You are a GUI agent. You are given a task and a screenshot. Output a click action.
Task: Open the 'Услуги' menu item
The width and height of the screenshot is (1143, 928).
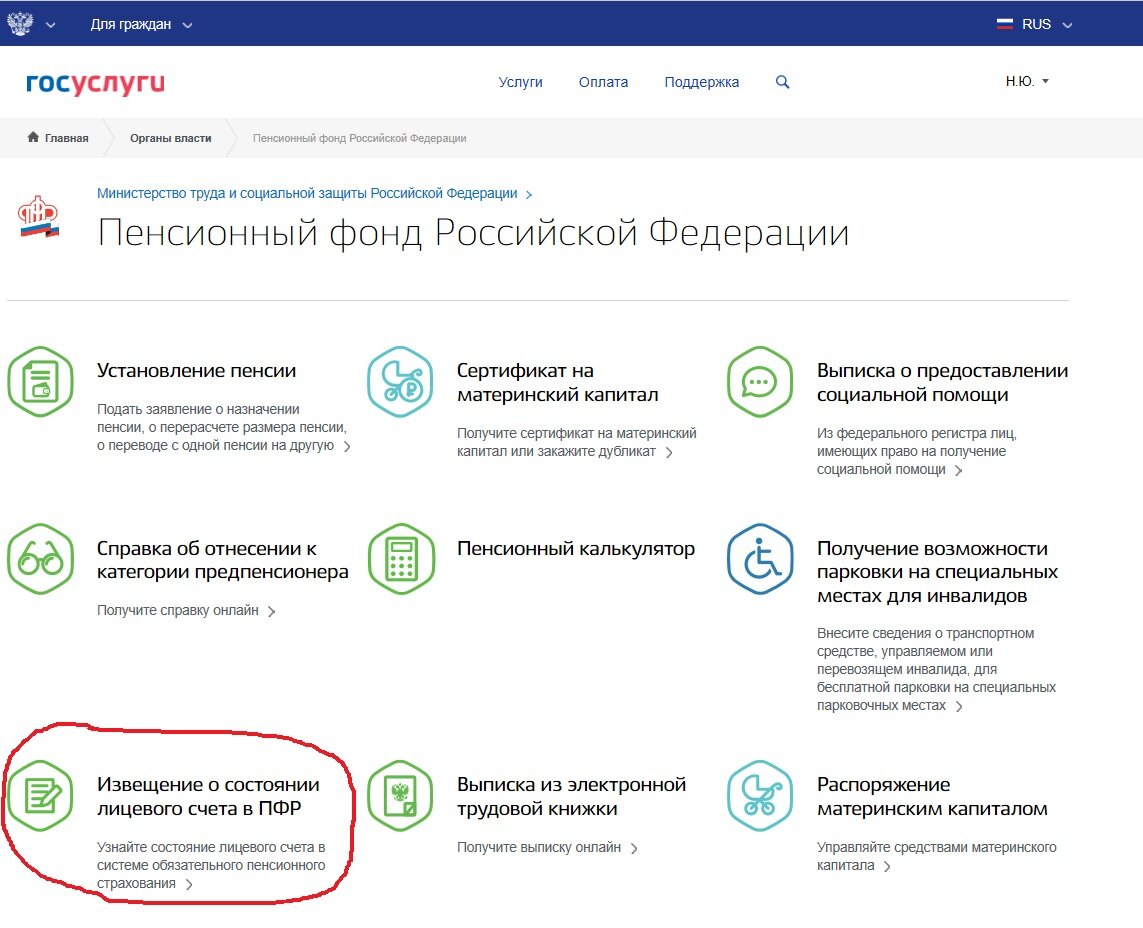pos(520,82)
